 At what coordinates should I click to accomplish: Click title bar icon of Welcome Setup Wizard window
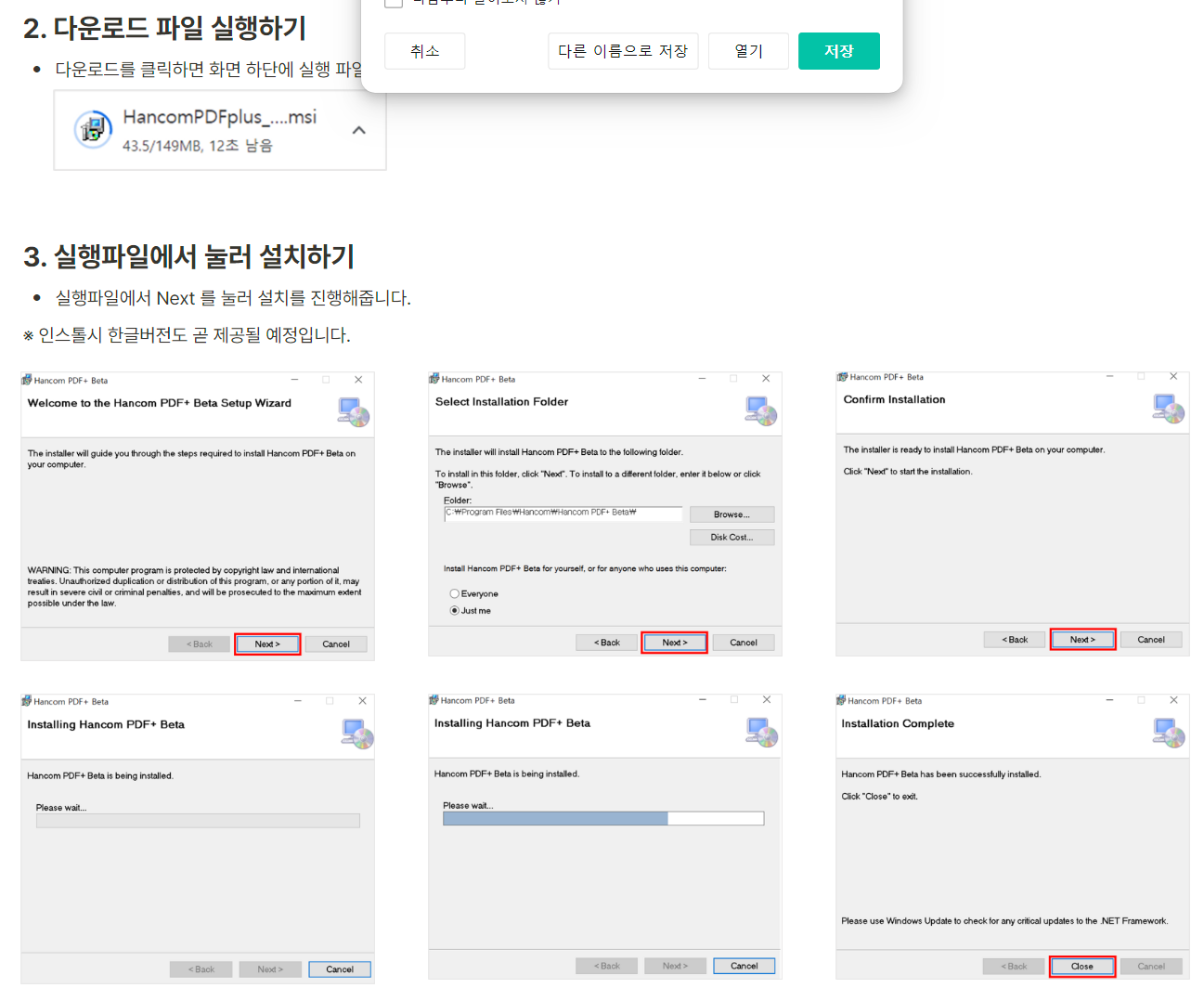27,380
